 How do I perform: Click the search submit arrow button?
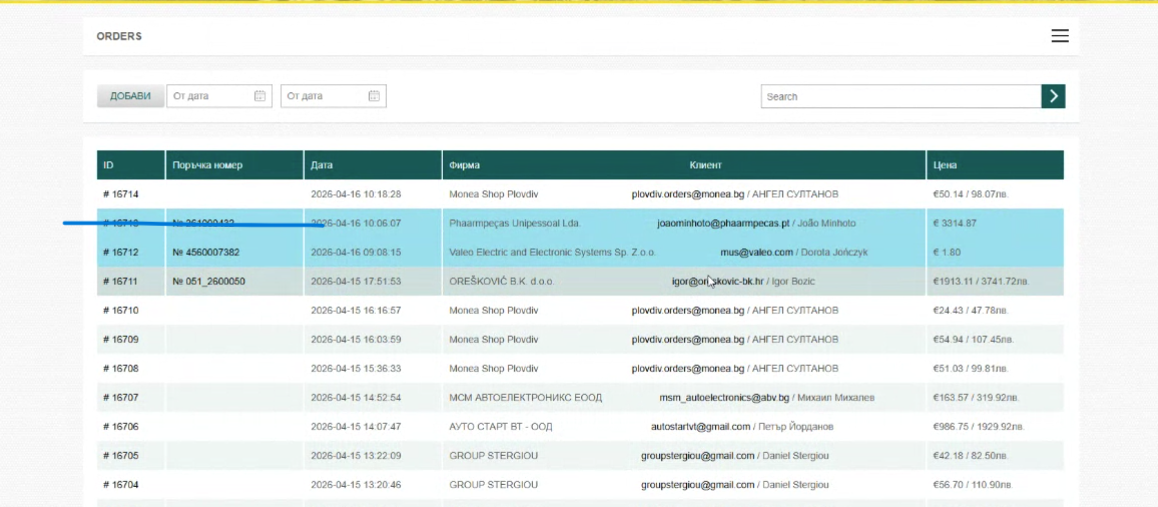[x=1052, y=96]
